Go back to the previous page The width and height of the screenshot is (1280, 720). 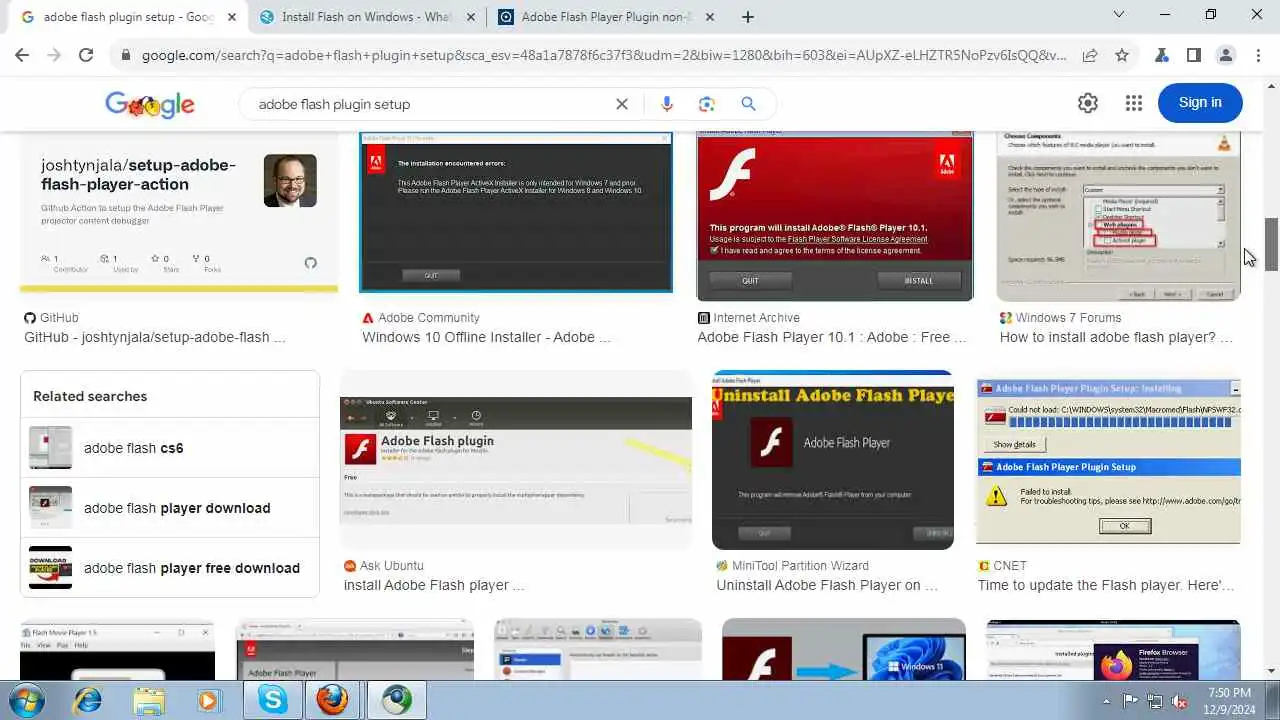22,56
